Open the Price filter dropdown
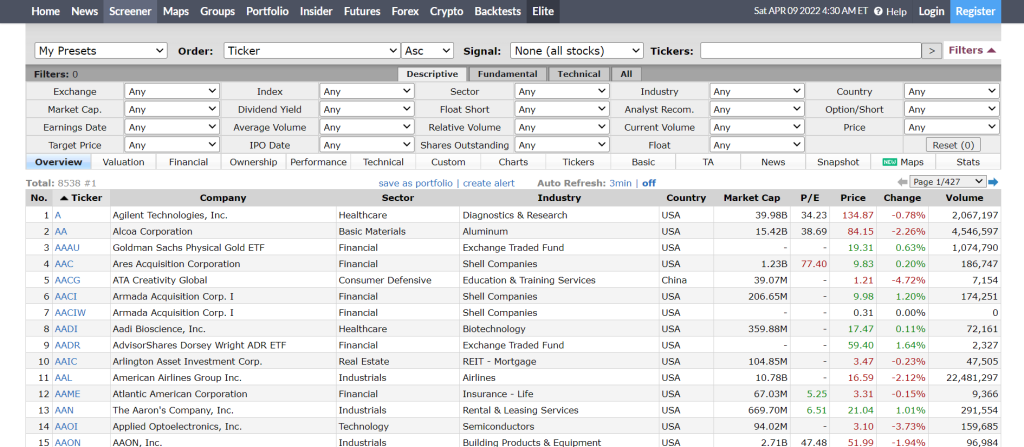Viewport: 1024px width, 447px height. (x=952, y=127)
